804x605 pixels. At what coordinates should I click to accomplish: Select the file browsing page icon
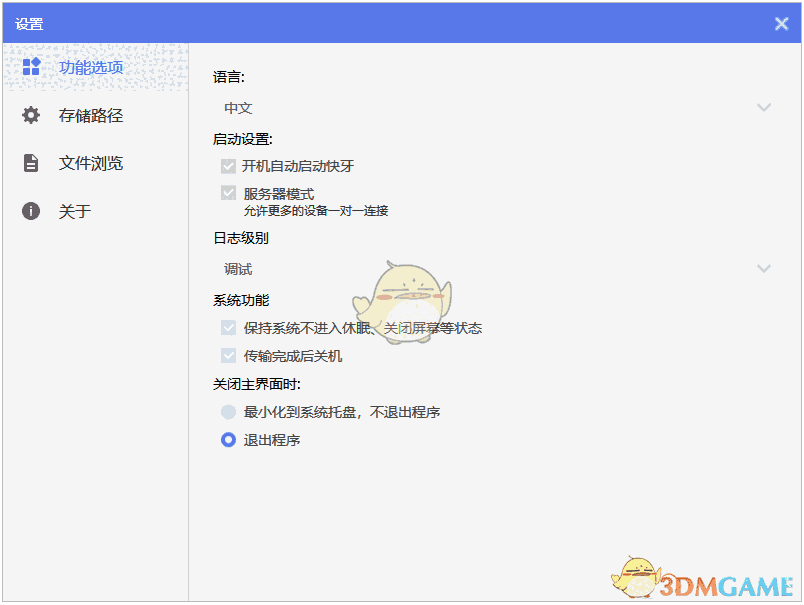31,162
